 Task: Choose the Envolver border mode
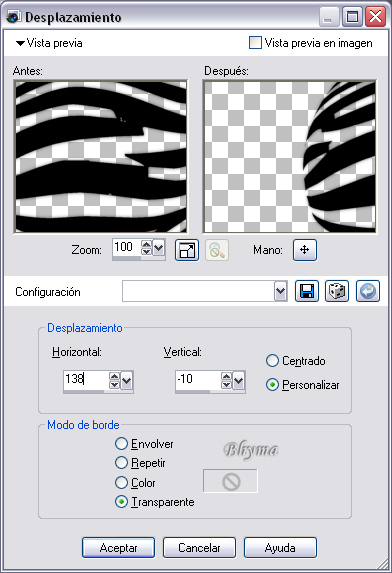pos(121,444)
